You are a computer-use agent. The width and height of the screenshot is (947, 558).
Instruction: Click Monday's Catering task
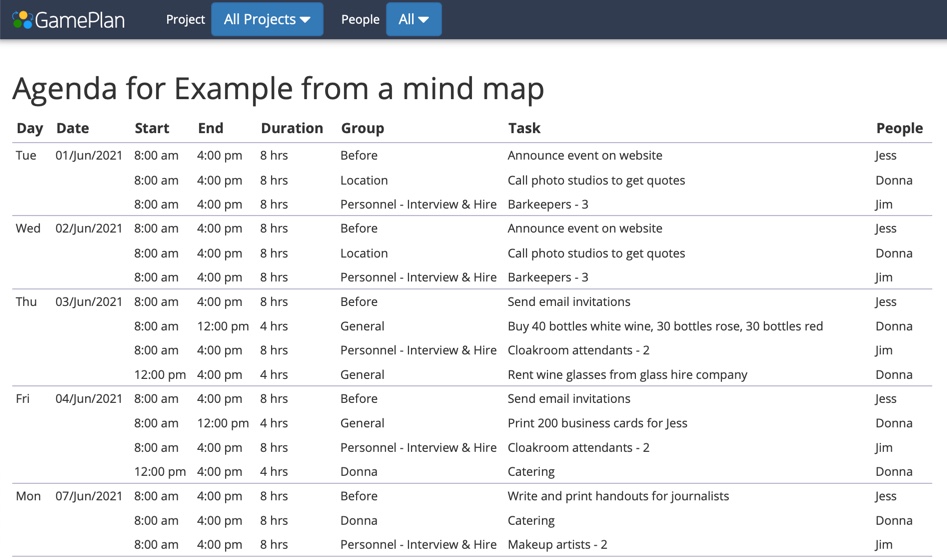(531, 521)
